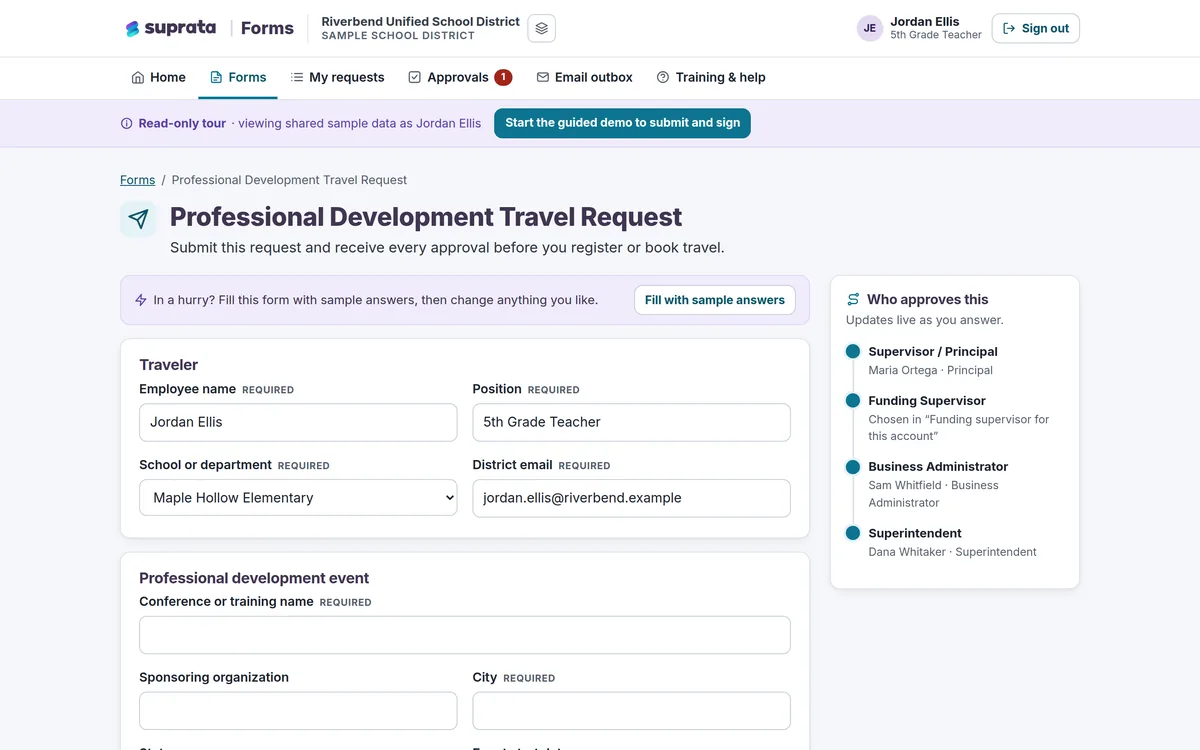Click the Business Administrator step dot

(853, 466)
